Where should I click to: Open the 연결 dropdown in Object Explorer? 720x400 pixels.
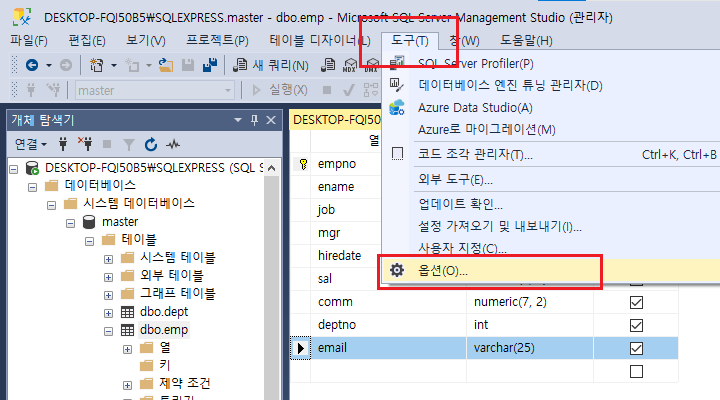point(31,145)
